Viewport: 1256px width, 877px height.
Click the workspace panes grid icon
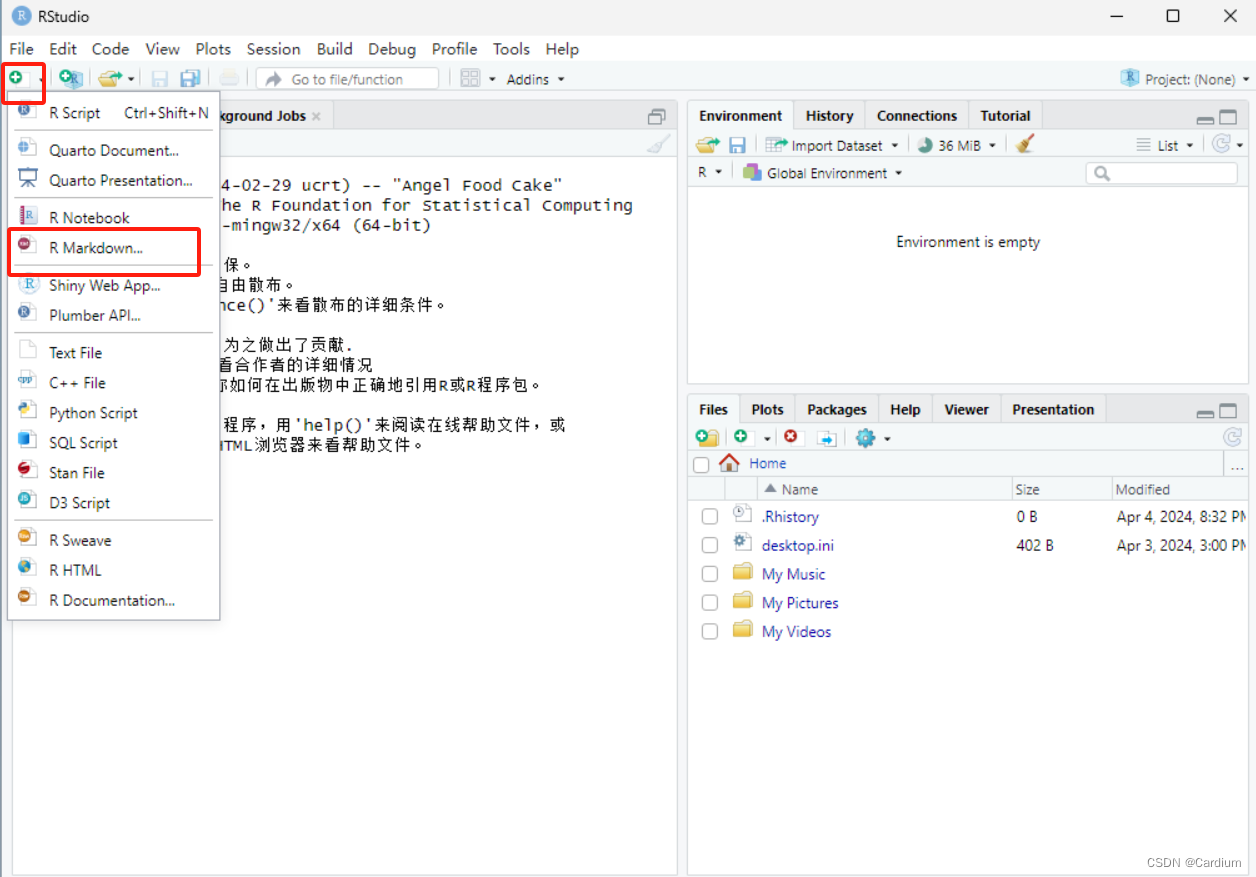[470, 78]
